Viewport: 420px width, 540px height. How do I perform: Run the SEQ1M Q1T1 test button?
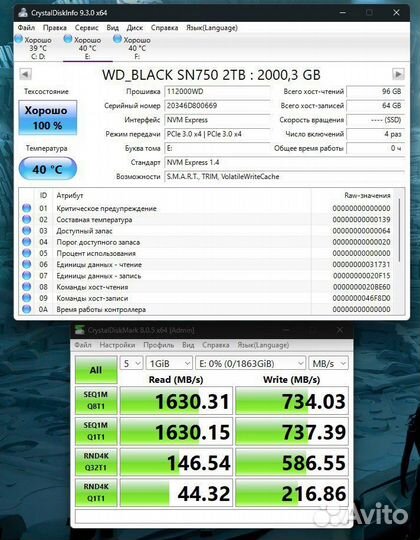tap(96, 431)
